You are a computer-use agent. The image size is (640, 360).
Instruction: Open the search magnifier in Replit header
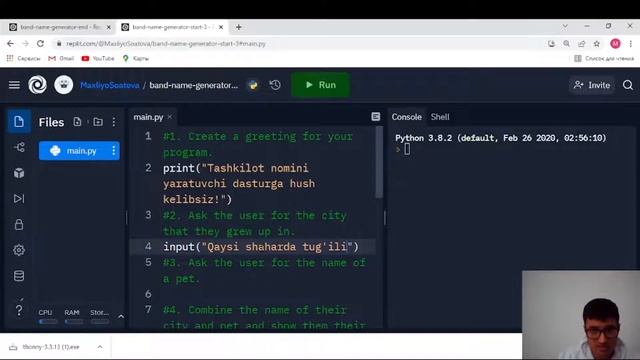(x=628, y=85)
